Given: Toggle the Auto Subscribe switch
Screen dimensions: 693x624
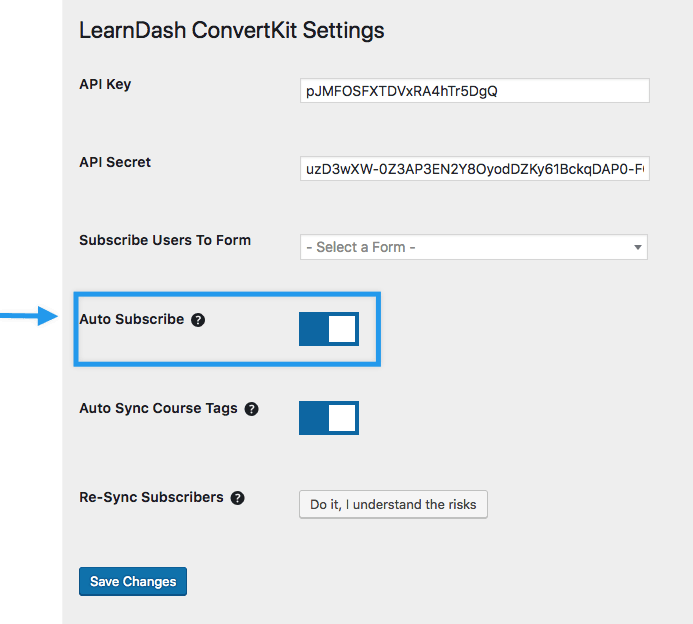Looking at the screenshot, I should pyautogui.click(x=329, y=329).
